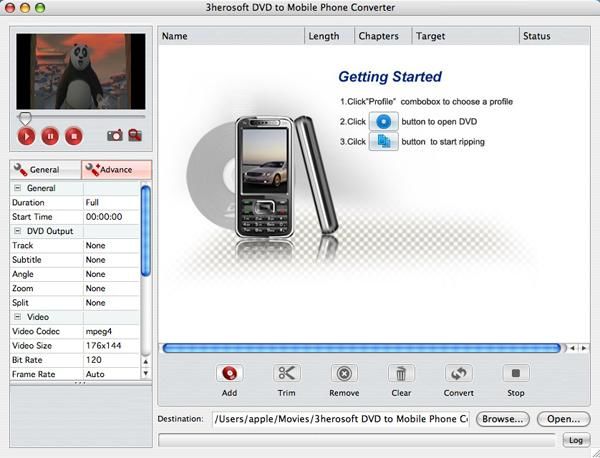This screenshot has width=600, height=458.
Task: Collapse the Video property group
Action: 18,316
